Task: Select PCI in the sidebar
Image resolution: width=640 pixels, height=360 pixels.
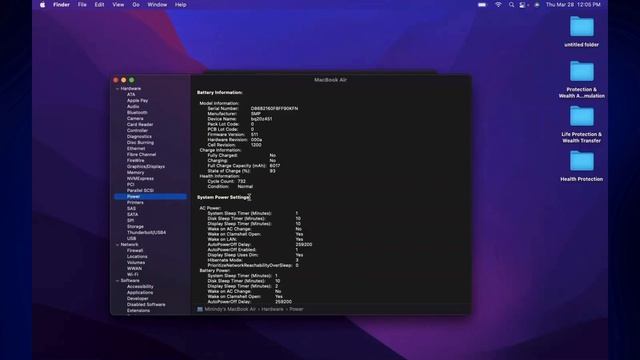Action: (131, 184)
